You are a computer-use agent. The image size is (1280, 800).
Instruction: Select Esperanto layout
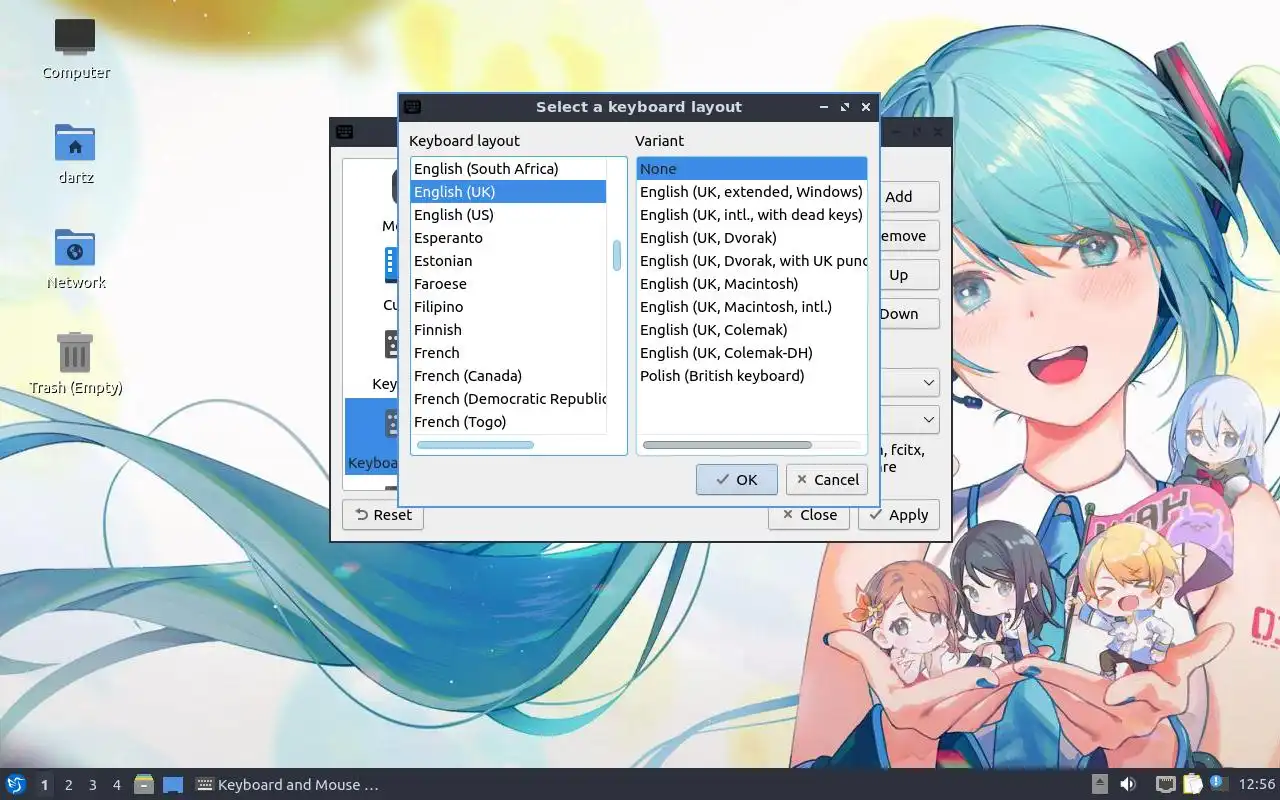click(x=508, y=238)
